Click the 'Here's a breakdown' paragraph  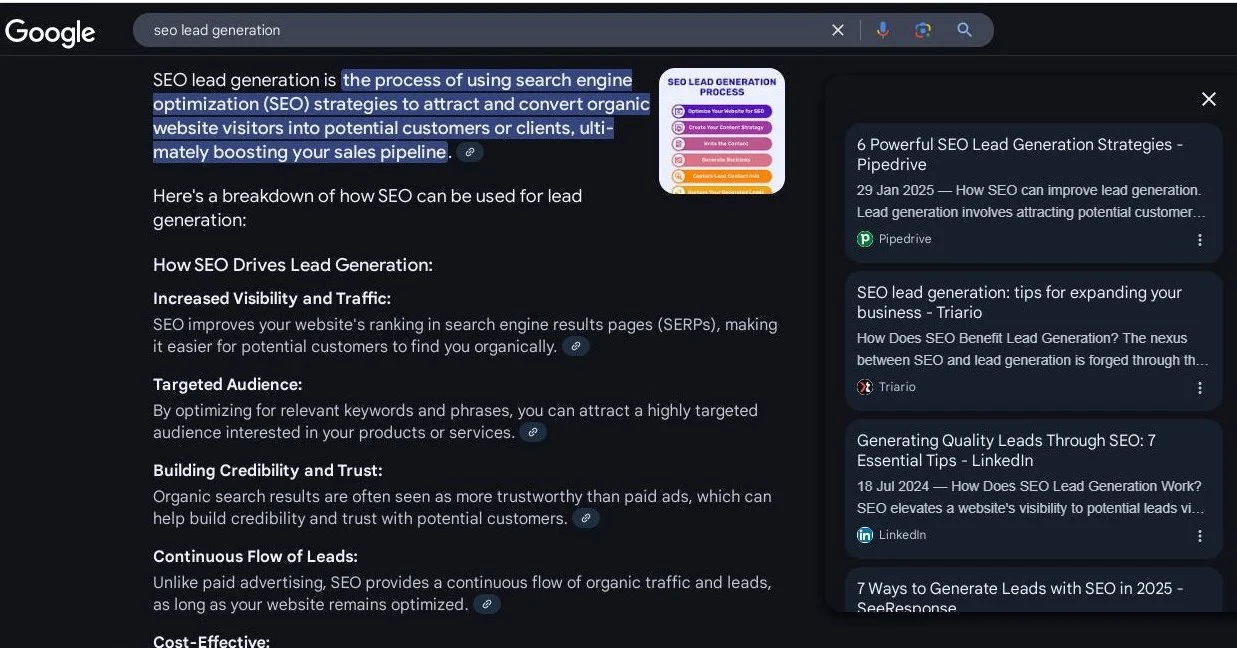click(367, 207)
